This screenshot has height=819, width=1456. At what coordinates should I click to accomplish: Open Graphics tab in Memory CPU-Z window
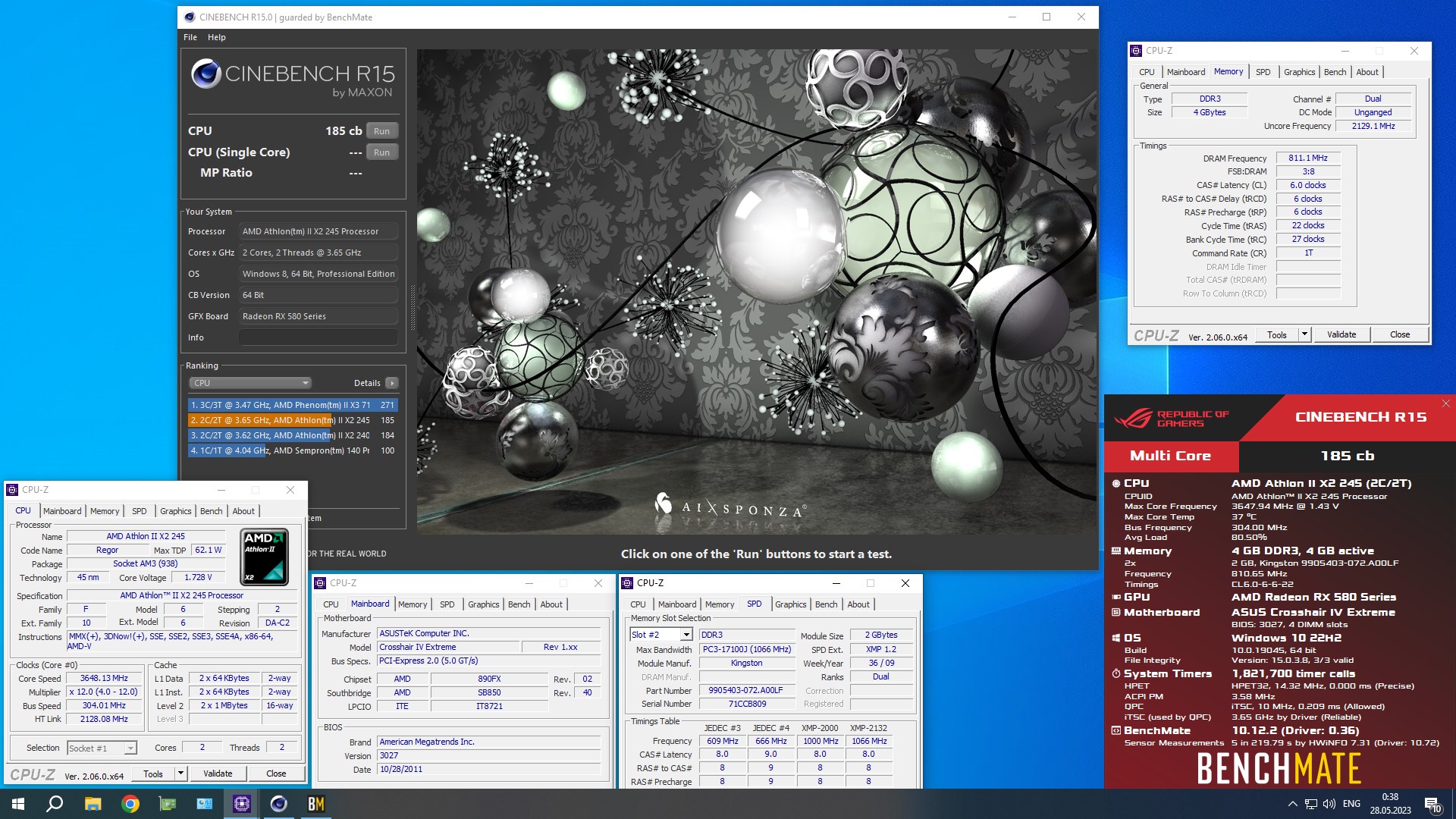tap(1299, 72)
